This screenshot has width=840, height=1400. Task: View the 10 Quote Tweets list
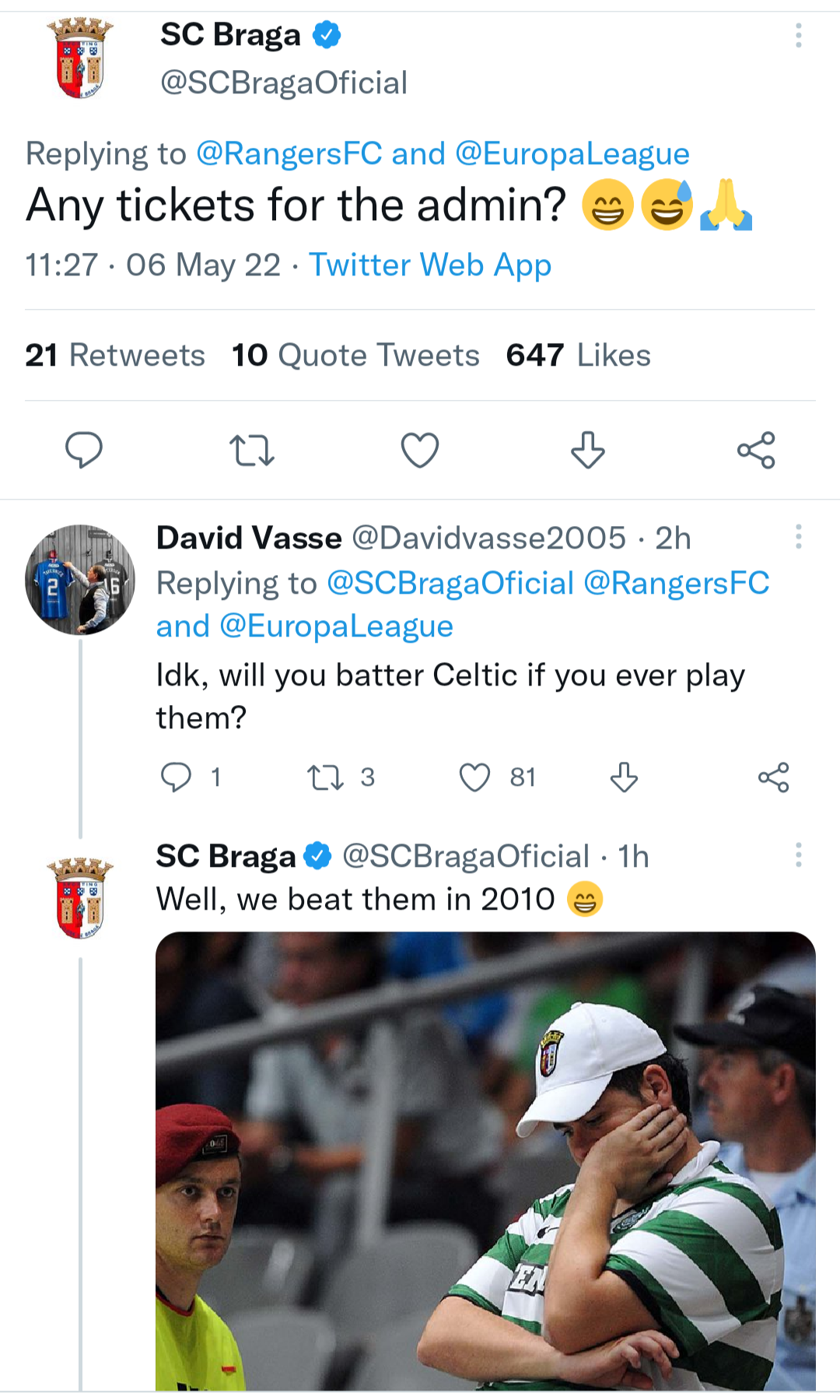pos(355,356)
